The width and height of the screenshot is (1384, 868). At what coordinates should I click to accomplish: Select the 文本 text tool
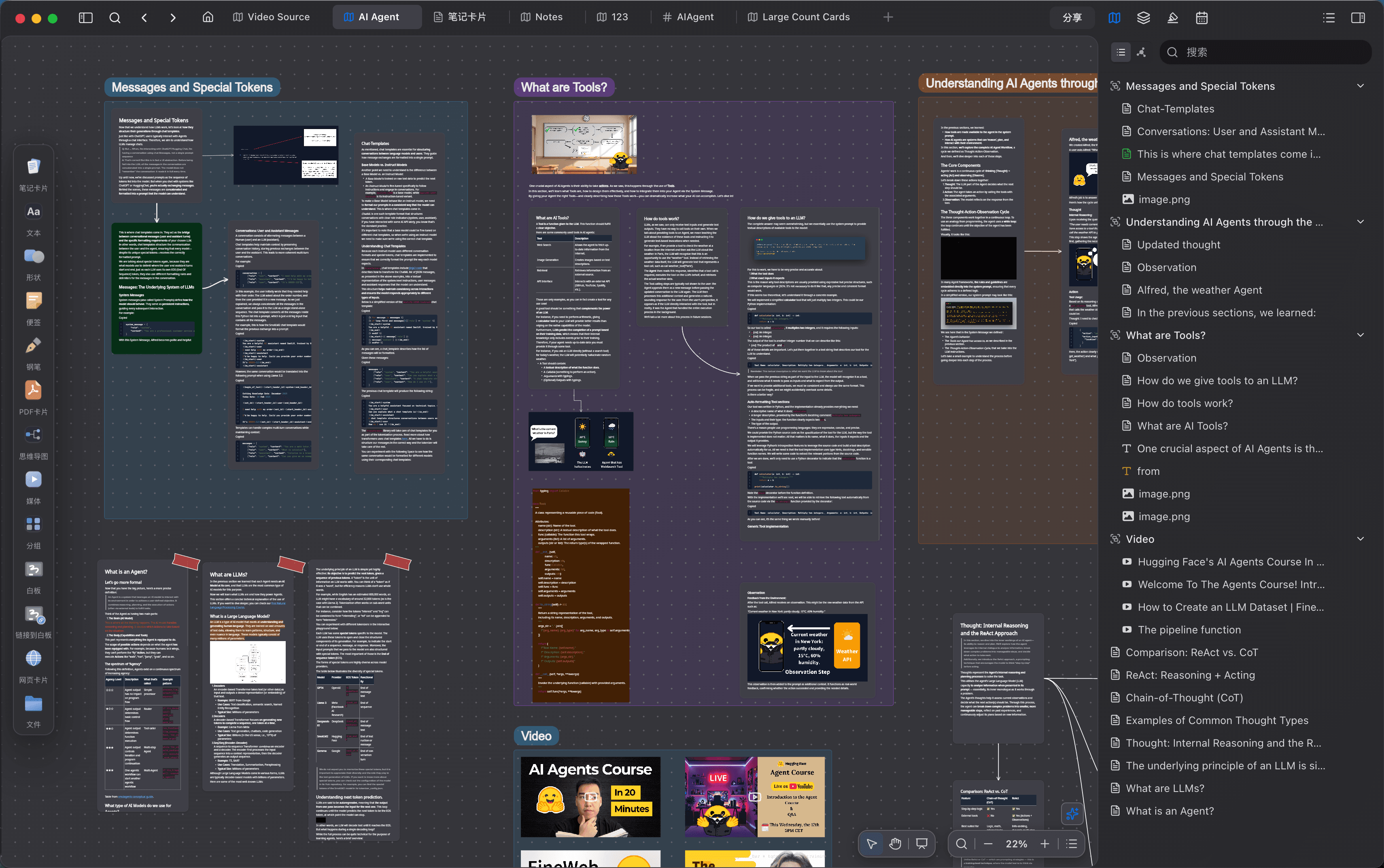[33, 219]
